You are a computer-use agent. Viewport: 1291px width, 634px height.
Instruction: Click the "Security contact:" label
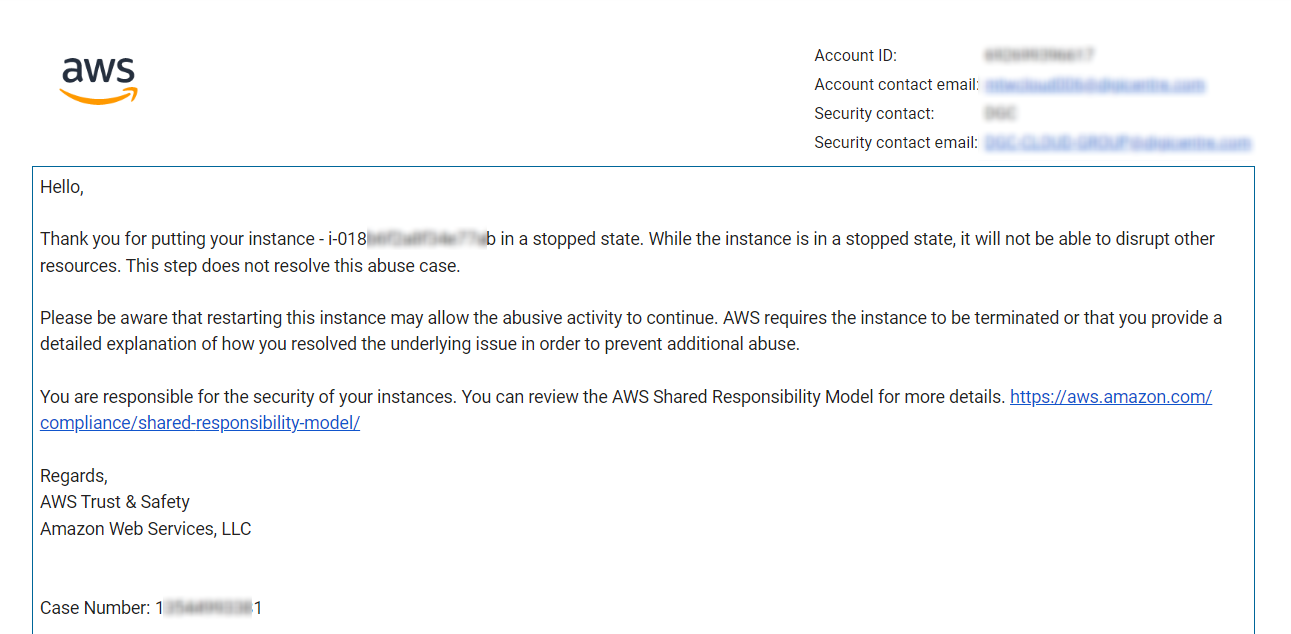pos(874,114)
